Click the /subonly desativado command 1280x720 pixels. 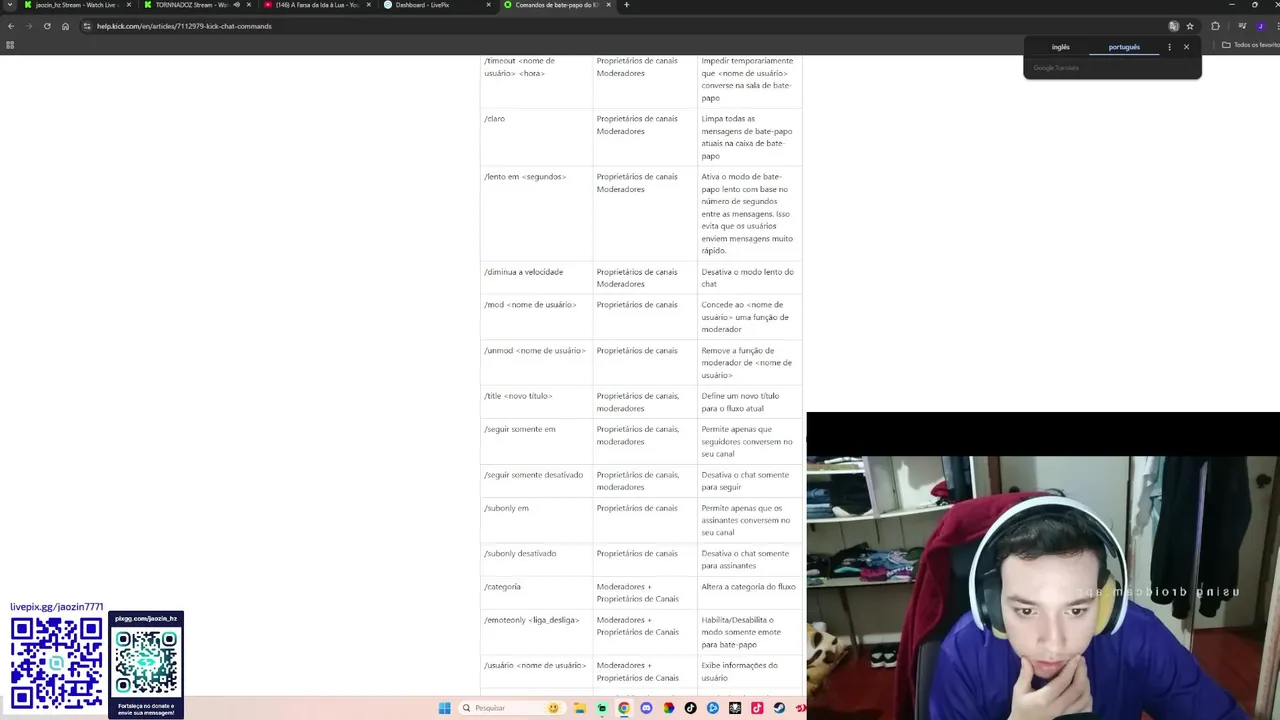click(x=520, y=553)
